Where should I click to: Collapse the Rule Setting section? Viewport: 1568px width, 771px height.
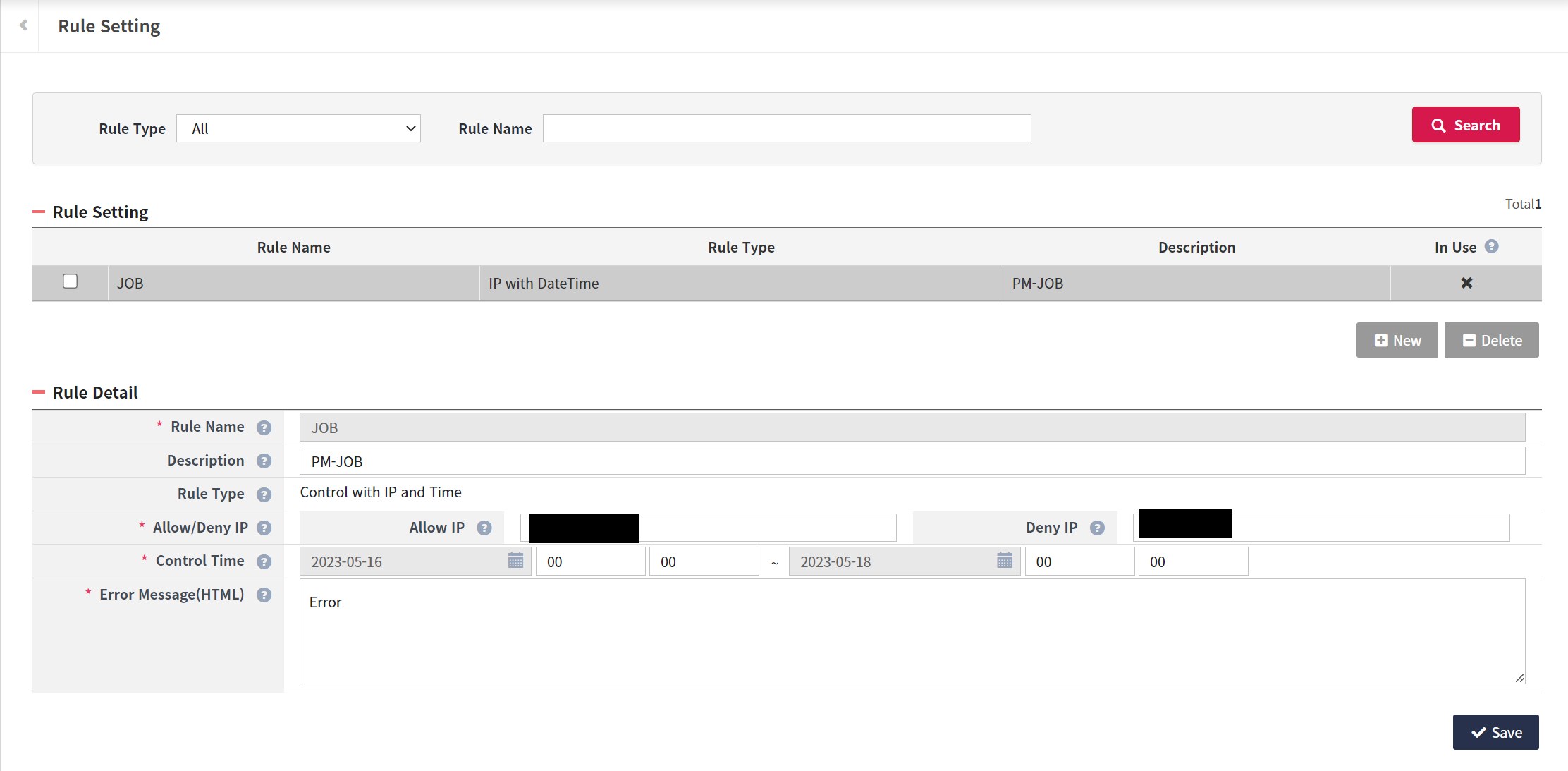pyautogui.click(x=40, y=211)
